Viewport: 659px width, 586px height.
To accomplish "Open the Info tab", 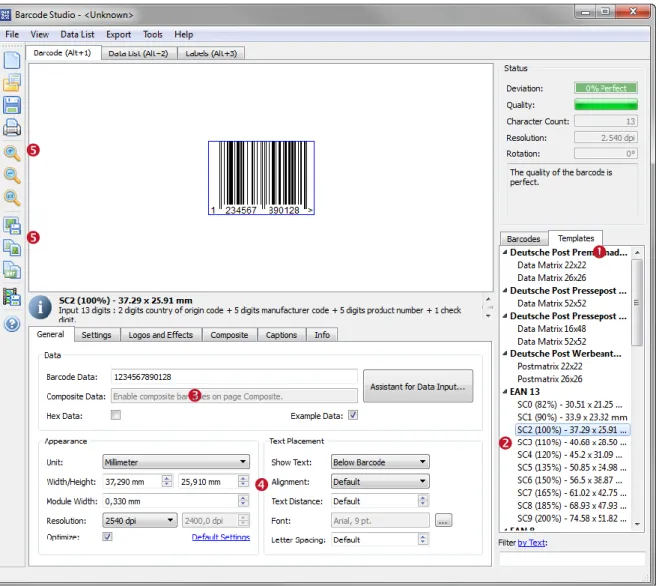I will click(x=322, y=335).
